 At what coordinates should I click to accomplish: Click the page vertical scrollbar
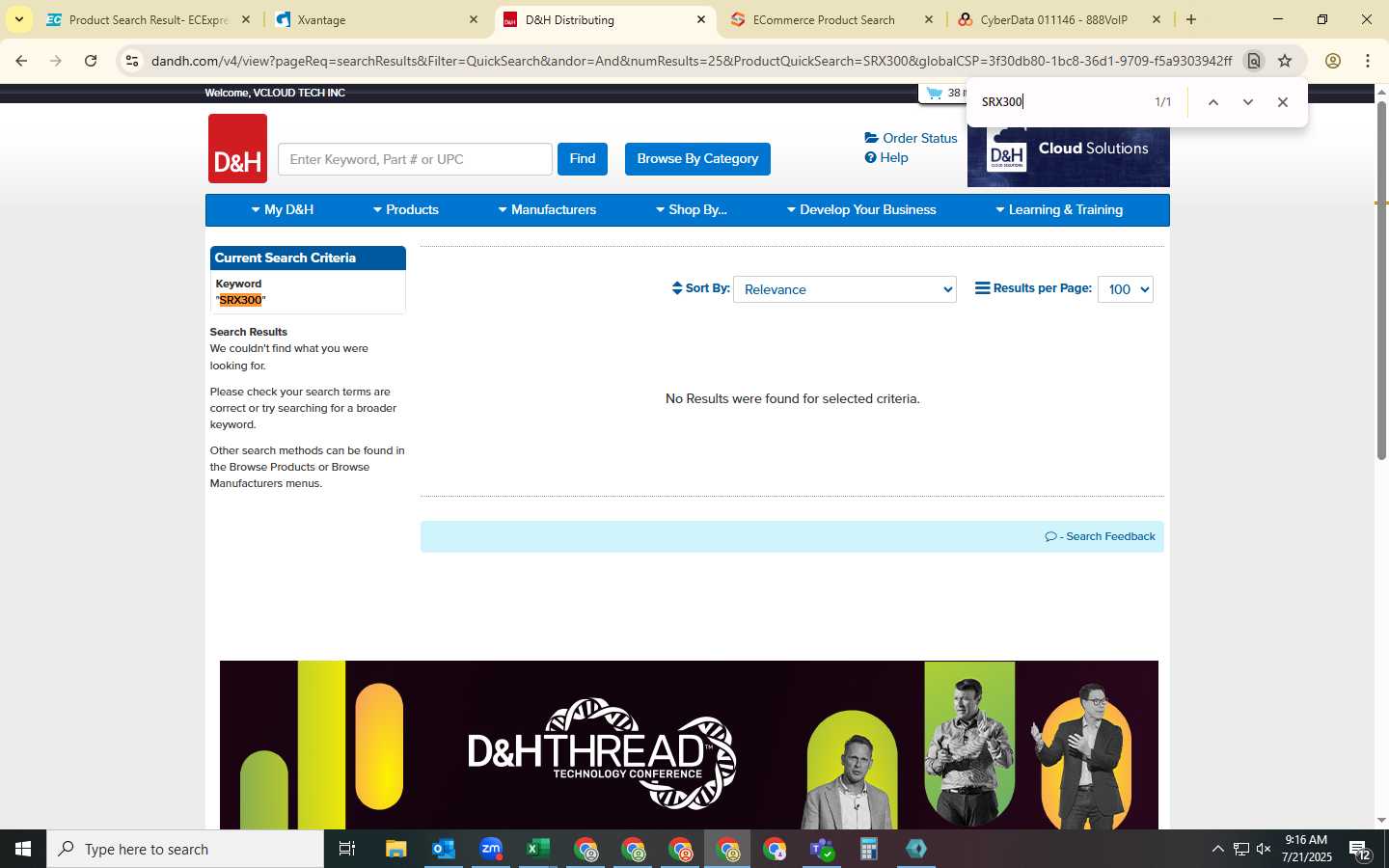[x=1381, y=280]
